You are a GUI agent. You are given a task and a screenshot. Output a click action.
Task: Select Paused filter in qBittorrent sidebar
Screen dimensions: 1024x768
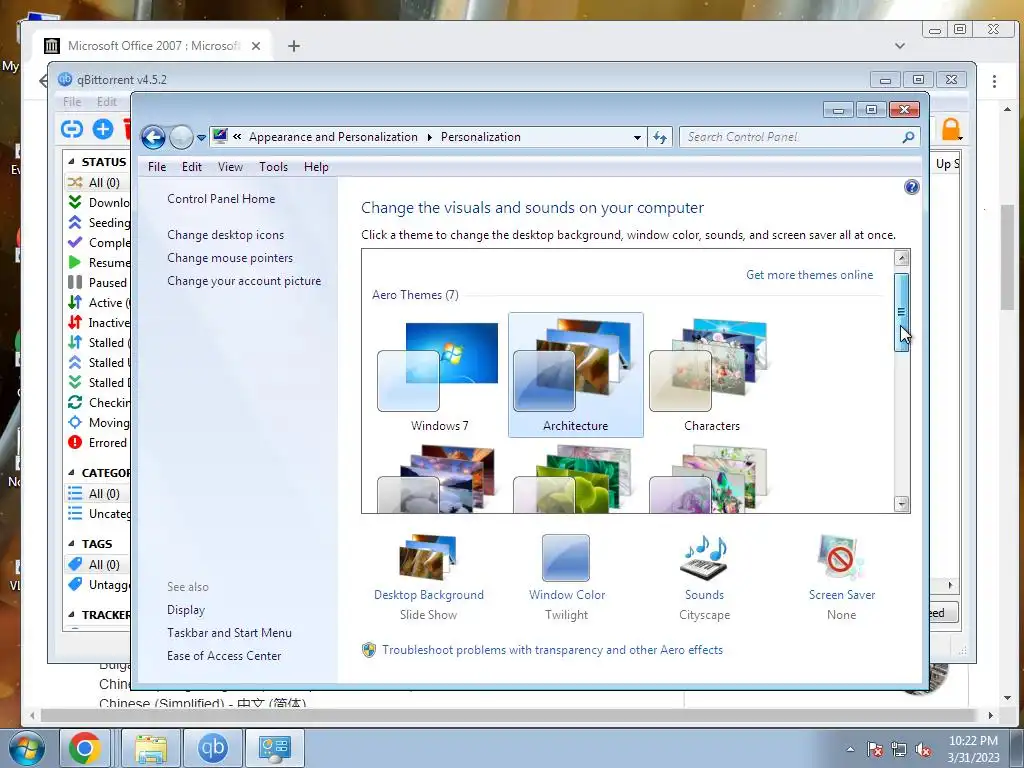coord(98,283)
